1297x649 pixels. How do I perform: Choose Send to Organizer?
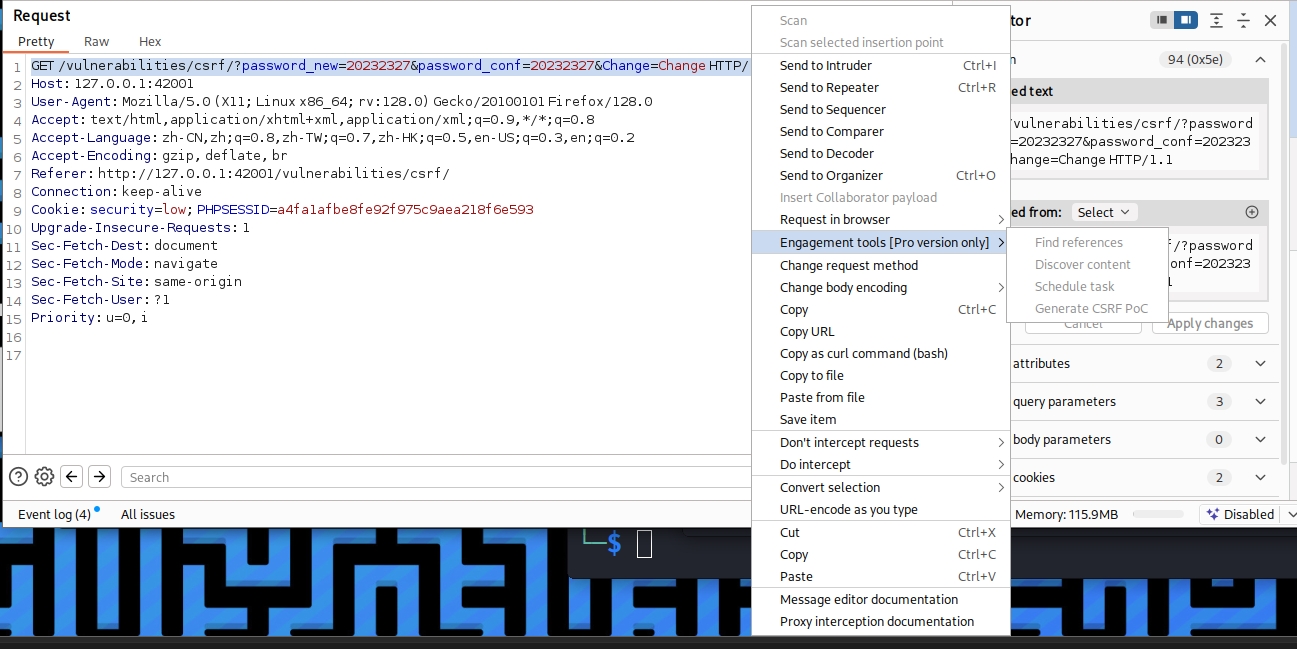coord(880,176)
